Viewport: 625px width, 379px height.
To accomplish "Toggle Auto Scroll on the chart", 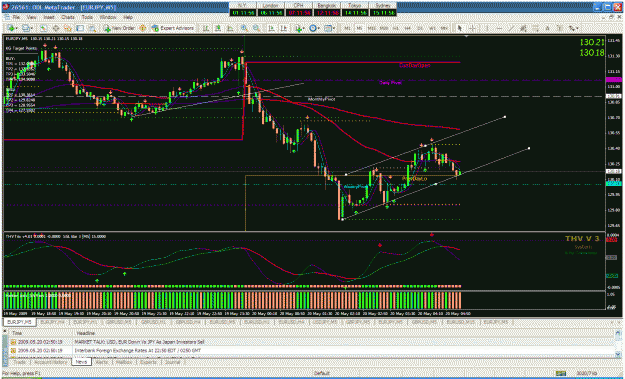I will (x=271, y=28).
